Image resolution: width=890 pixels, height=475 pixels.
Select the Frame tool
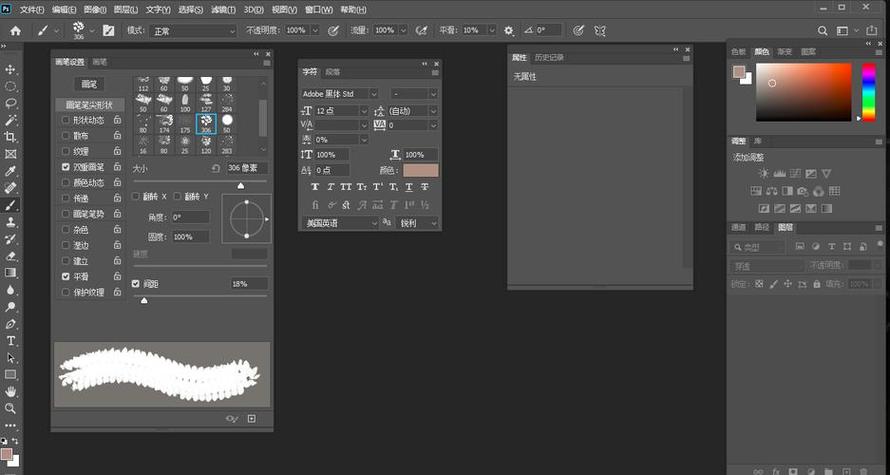(10, 154)
